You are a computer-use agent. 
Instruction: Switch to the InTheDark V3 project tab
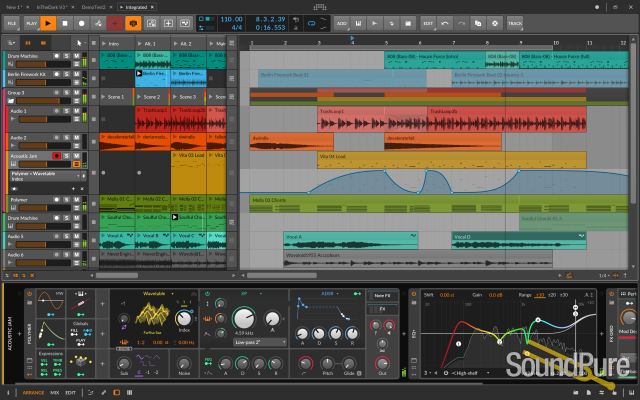[51, 7]
